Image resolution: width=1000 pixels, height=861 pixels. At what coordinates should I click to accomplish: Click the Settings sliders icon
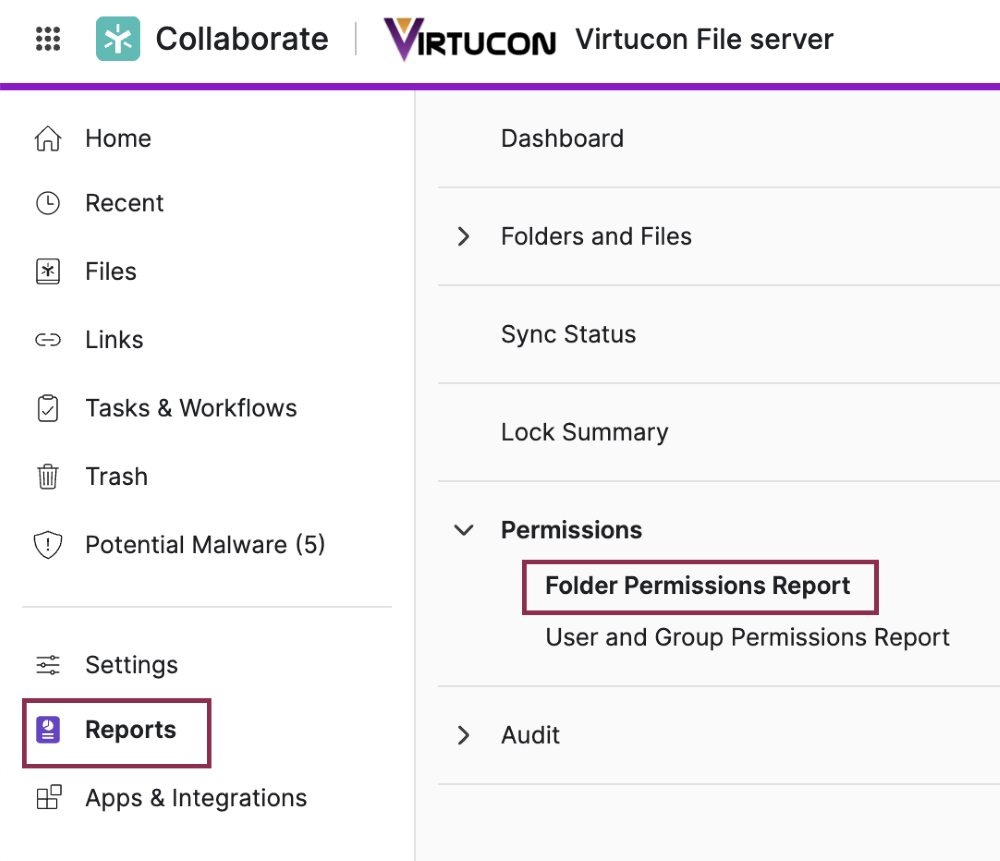tap(48, 665)
